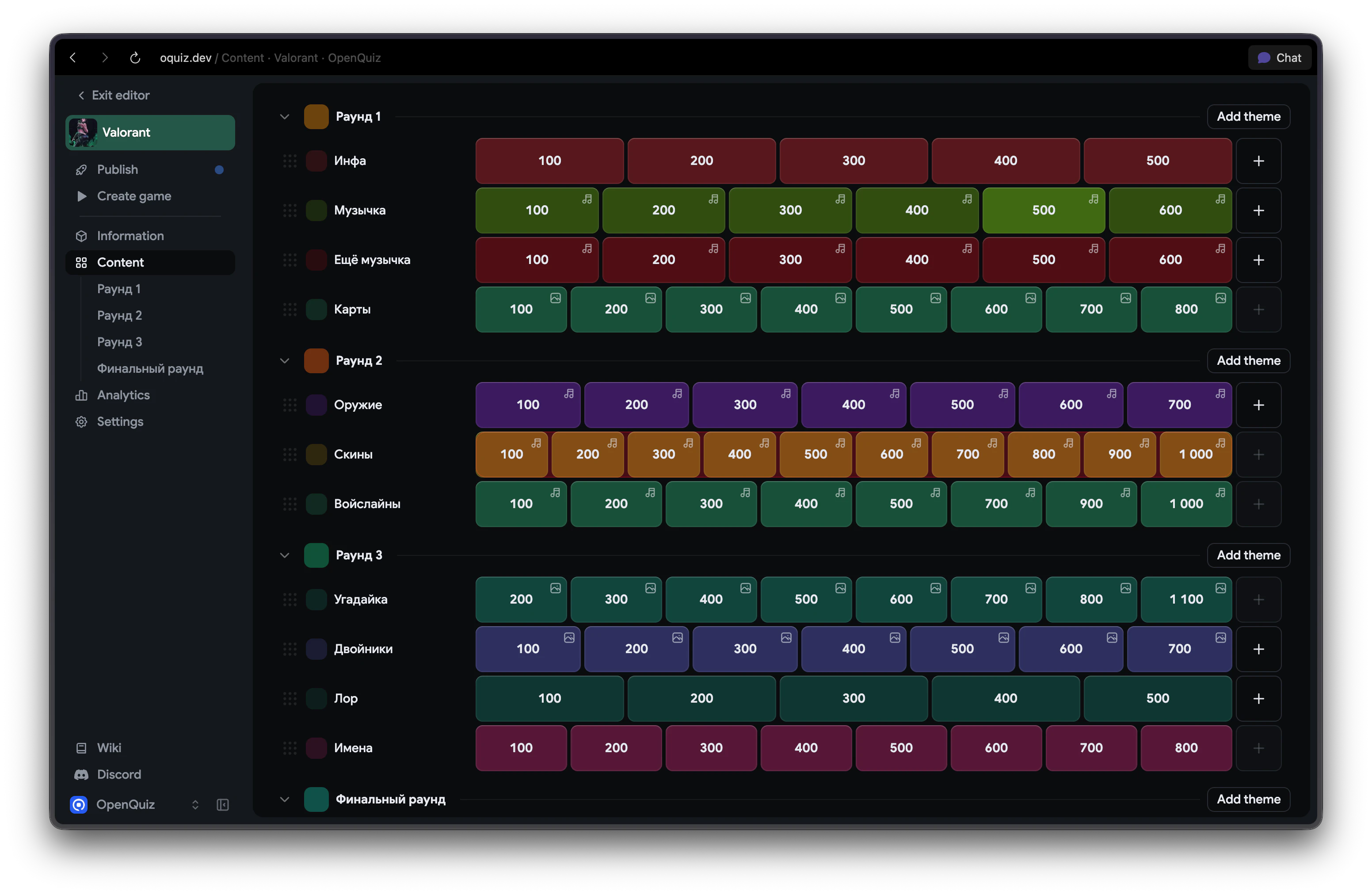Image resolution: width=1372 pixels, height=895 pixels.
Task: Select Раунд 2 in the sidebar
Action: pyautogui.click(x=119, y=315)
